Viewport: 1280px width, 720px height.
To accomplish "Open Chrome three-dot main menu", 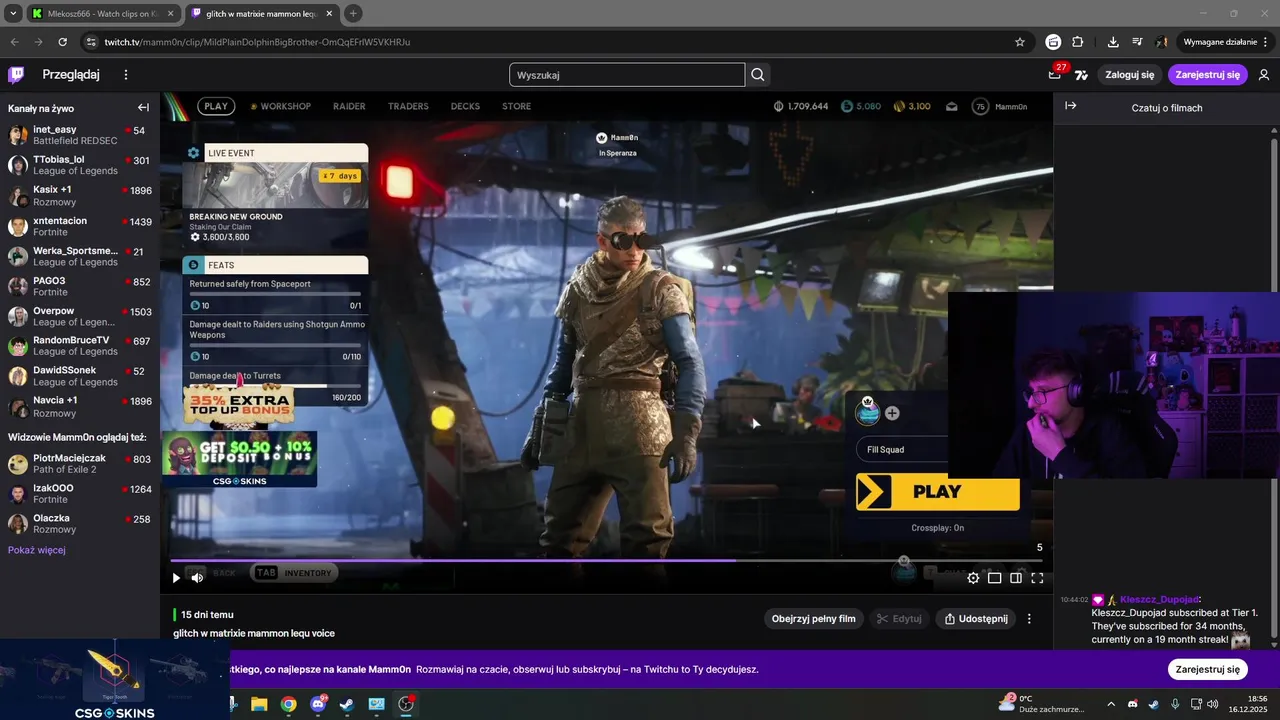I will click(x=1267, y=42).
